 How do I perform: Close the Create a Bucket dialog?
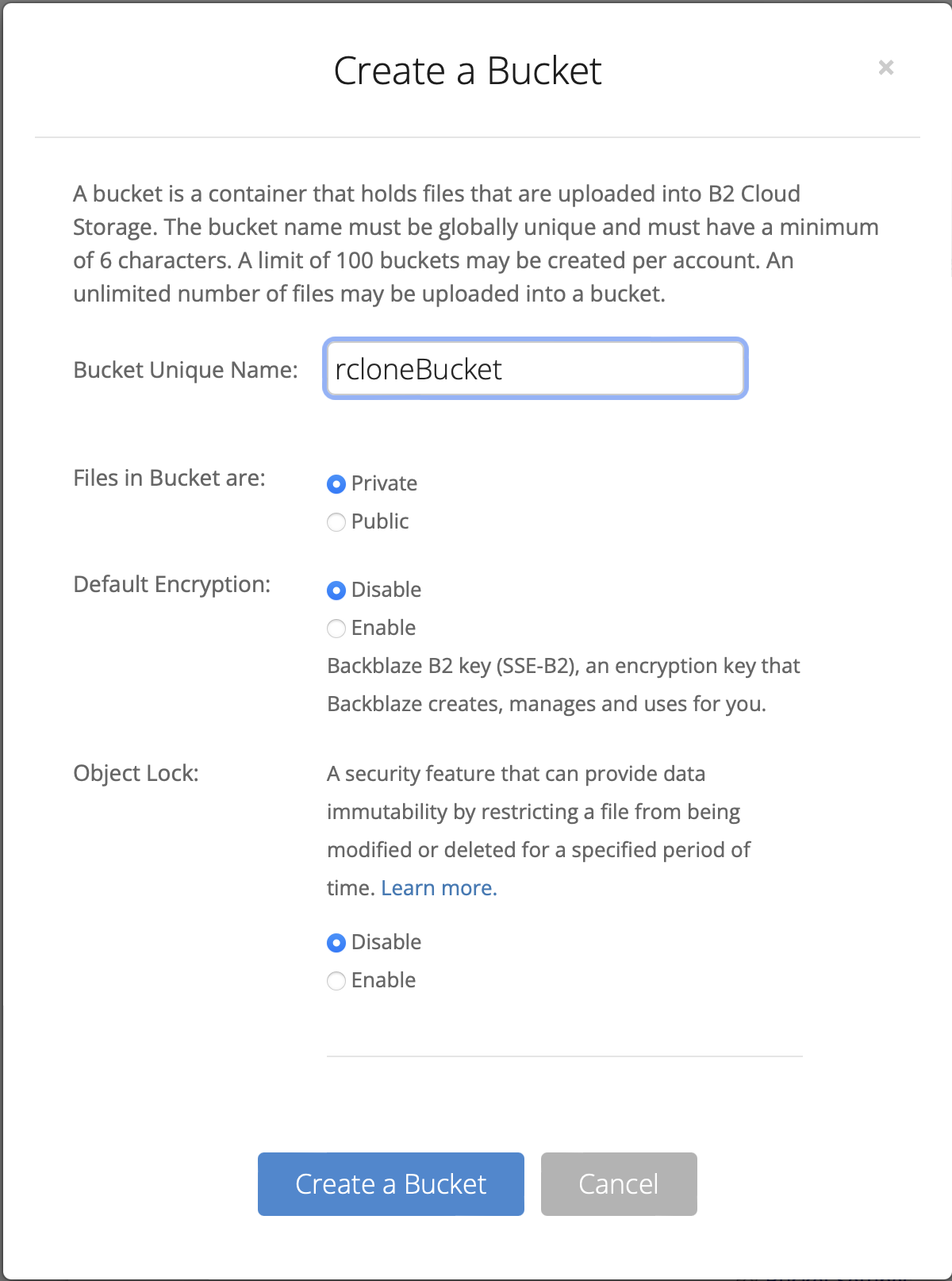click(886, 67)
